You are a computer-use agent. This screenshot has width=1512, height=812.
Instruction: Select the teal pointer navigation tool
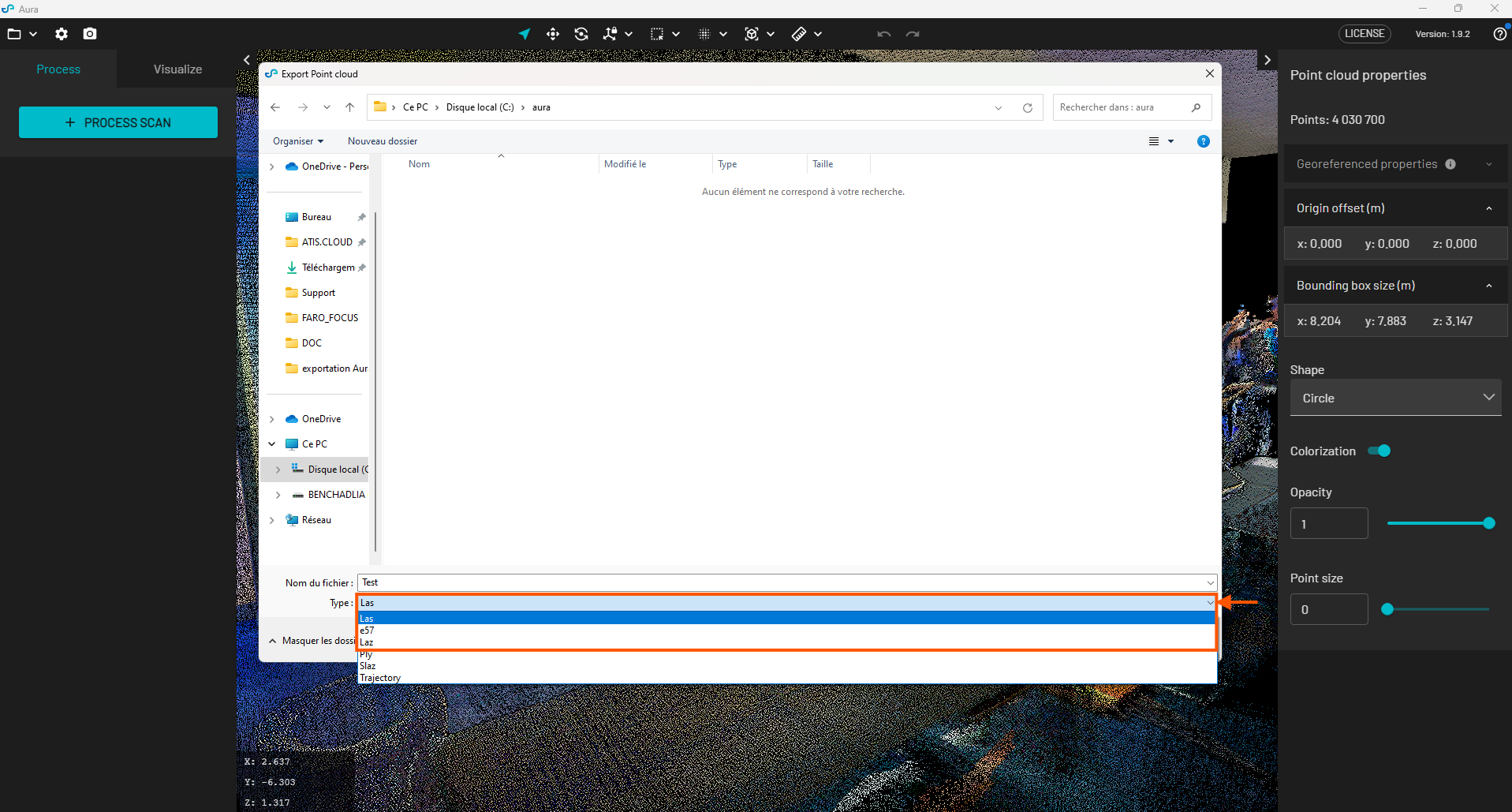point(525,34)
